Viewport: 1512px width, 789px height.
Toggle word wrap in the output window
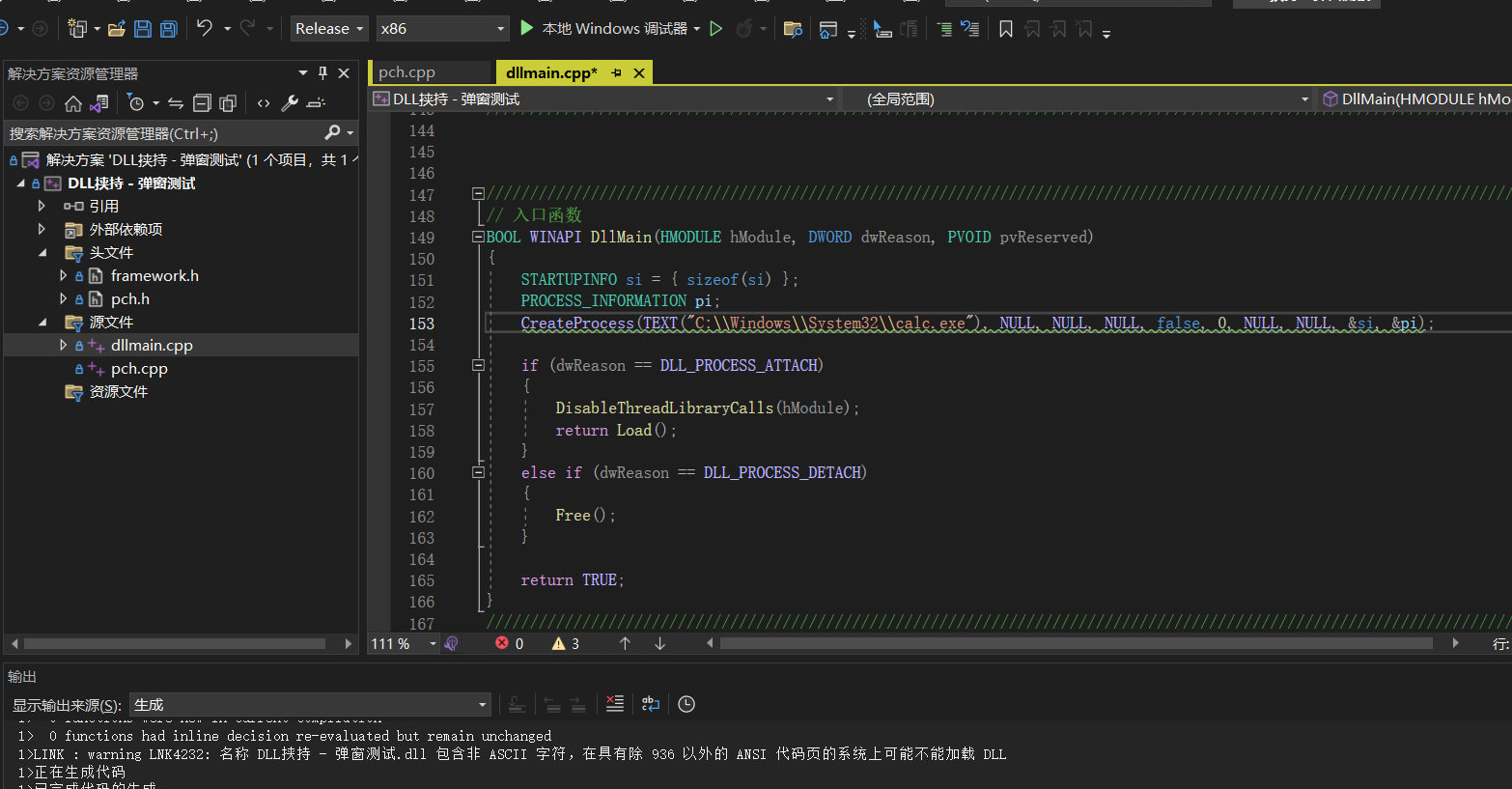tap(651, 704)
